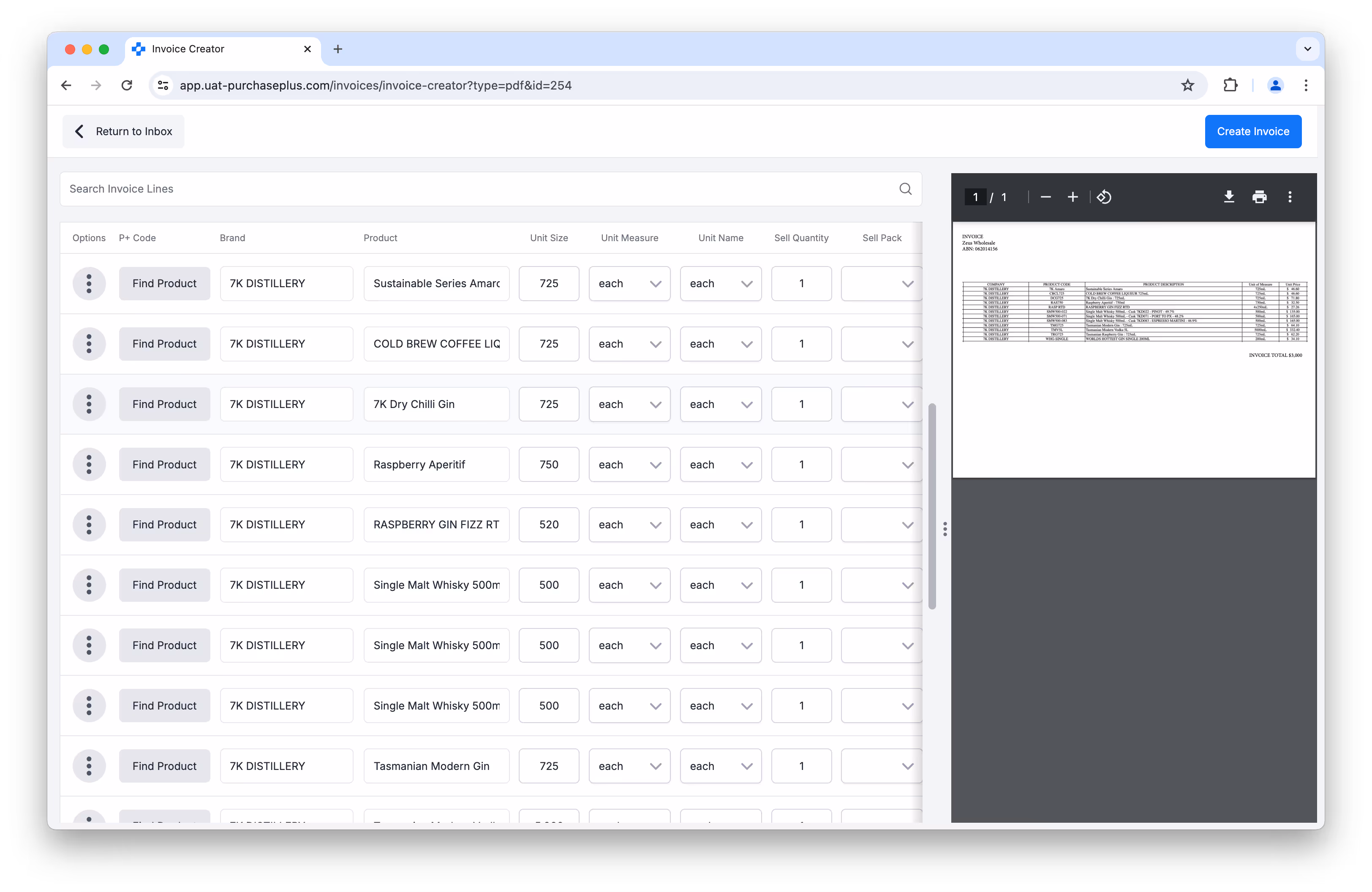Click the Search Invoice Lines field
The width and height of the screenshot is (1372, 892).
479,189
